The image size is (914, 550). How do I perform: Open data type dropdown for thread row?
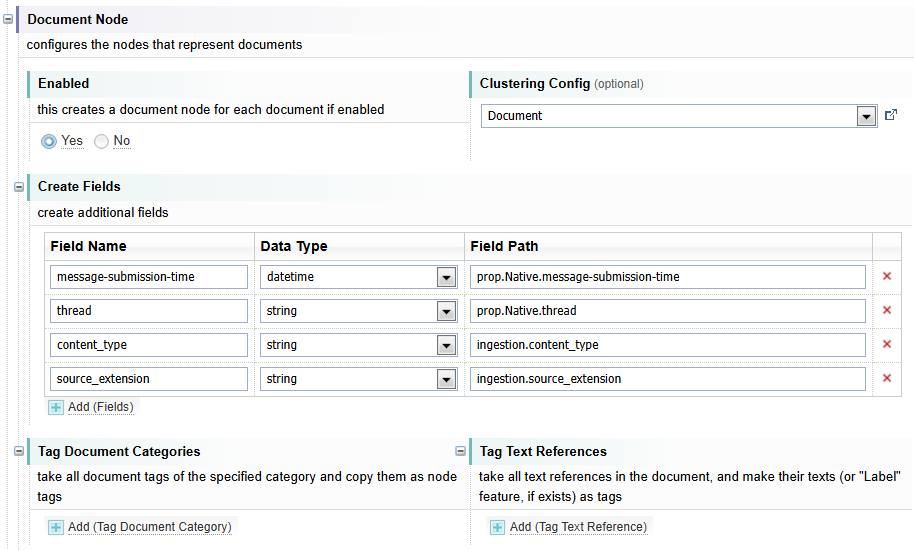point(446,312)
